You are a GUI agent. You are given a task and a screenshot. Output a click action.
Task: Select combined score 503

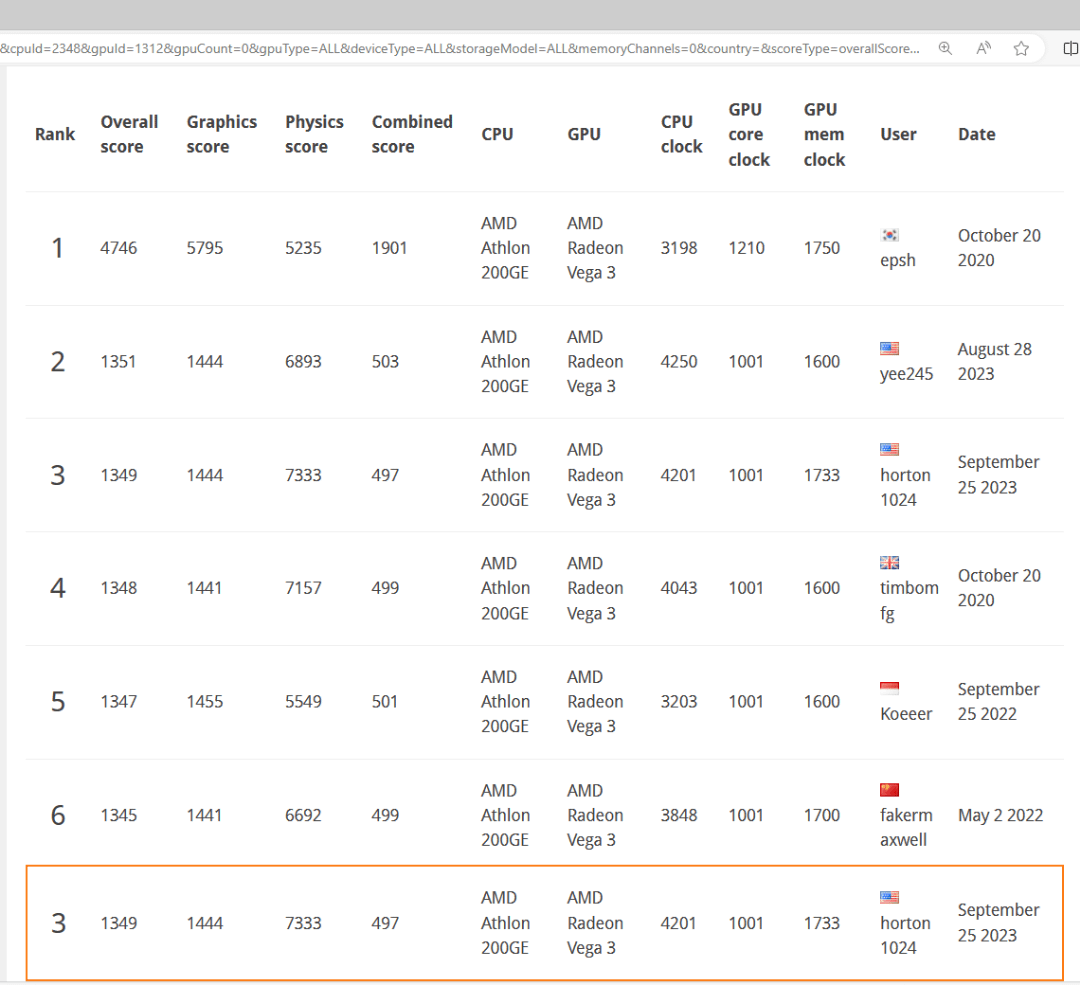tap(385, 362)
